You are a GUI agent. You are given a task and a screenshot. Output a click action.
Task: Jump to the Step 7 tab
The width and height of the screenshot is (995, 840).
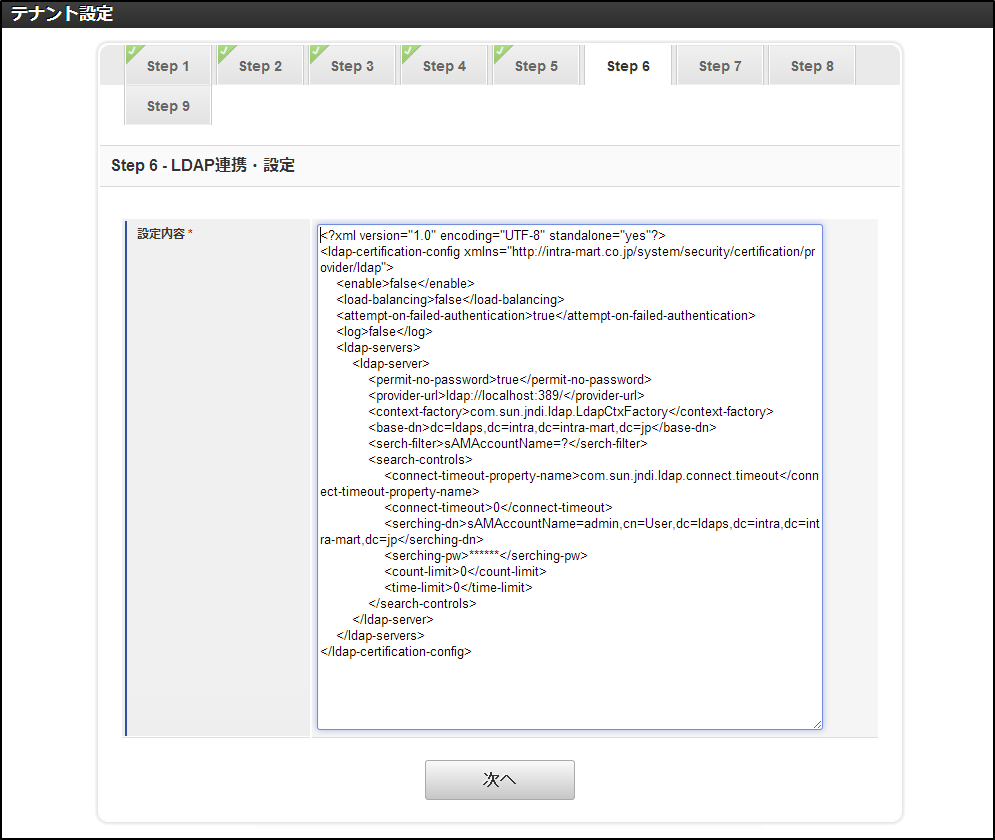pos(720,66)
